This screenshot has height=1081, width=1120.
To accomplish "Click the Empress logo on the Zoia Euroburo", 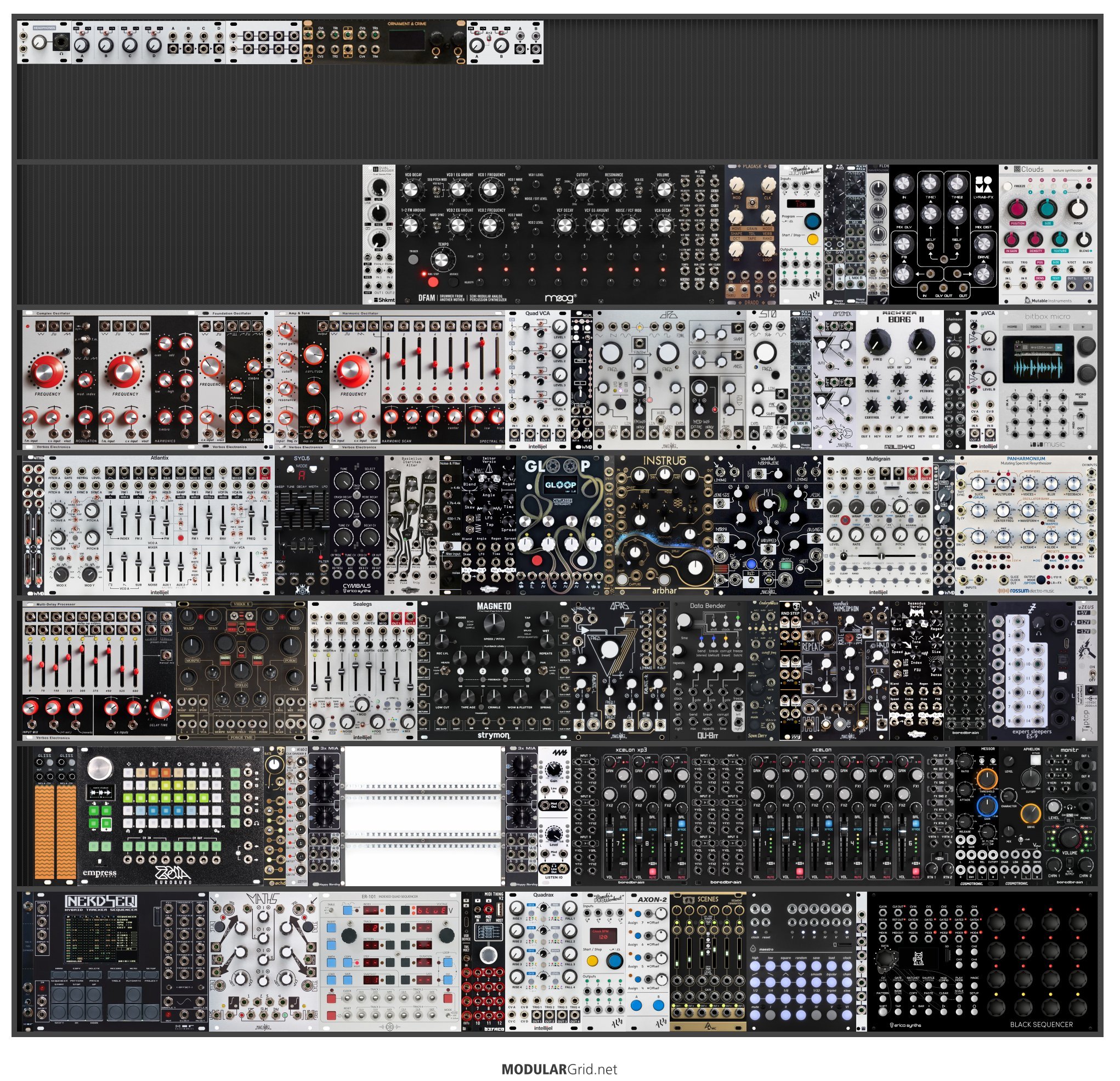I will pos(99,873).
